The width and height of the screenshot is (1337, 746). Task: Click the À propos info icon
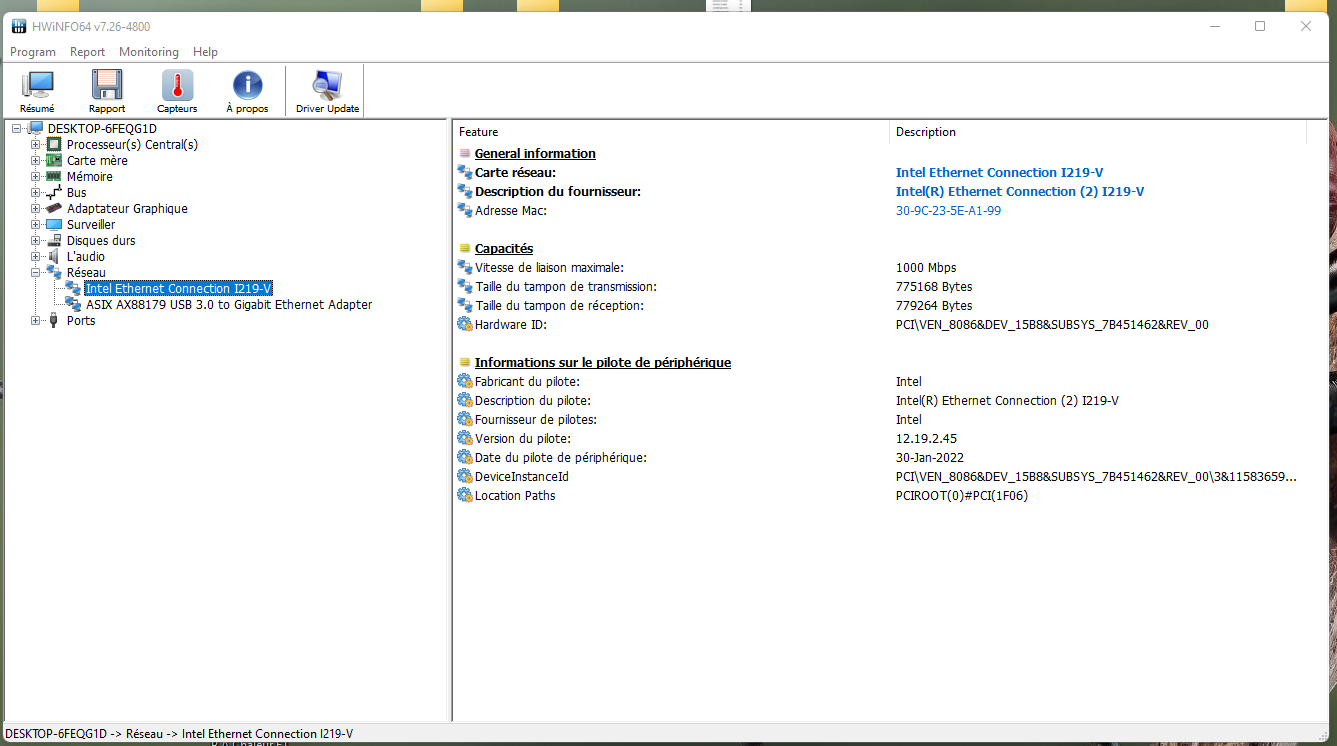point(247,86)
